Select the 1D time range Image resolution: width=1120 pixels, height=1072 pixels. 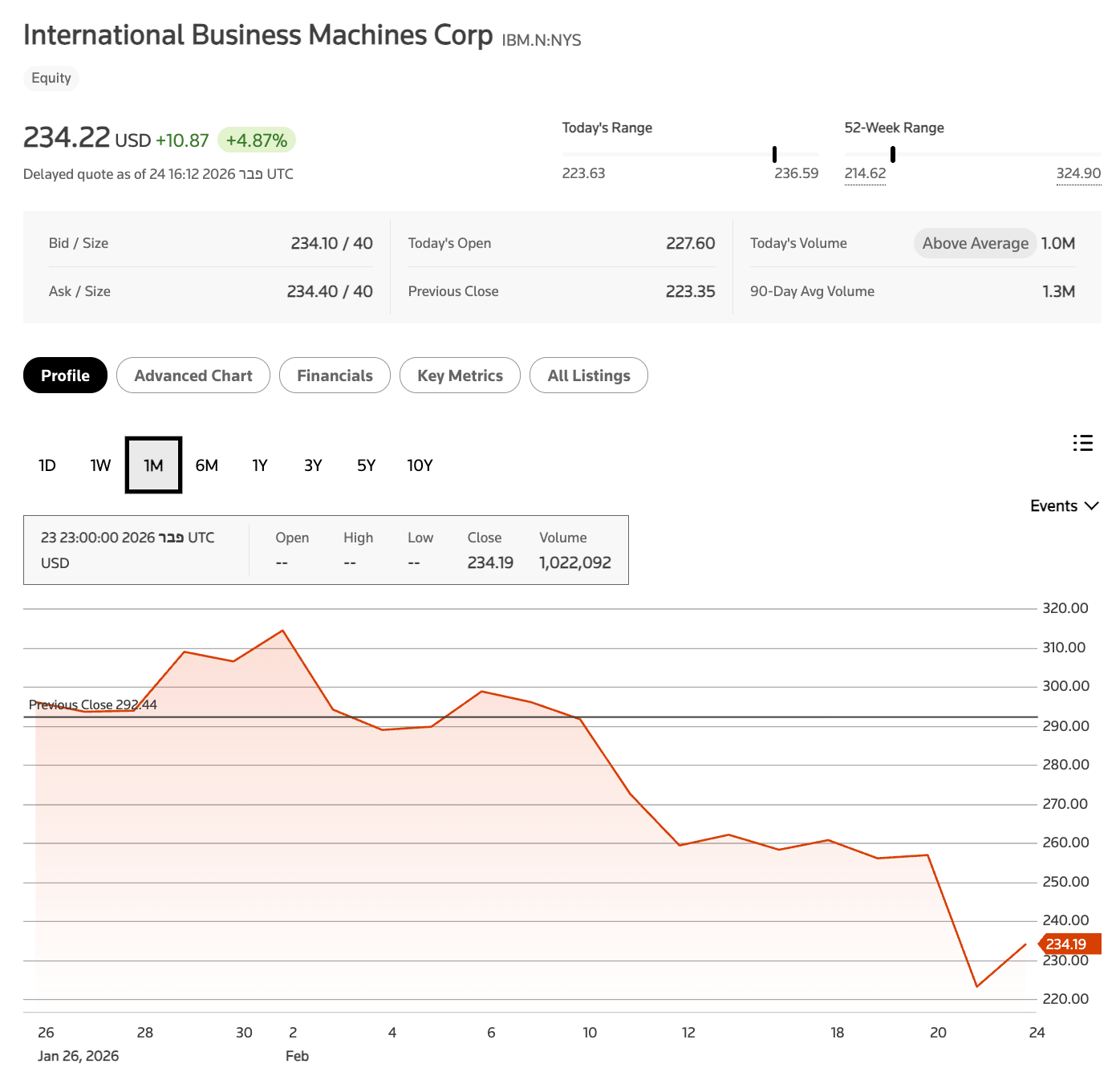coord(47,465)
